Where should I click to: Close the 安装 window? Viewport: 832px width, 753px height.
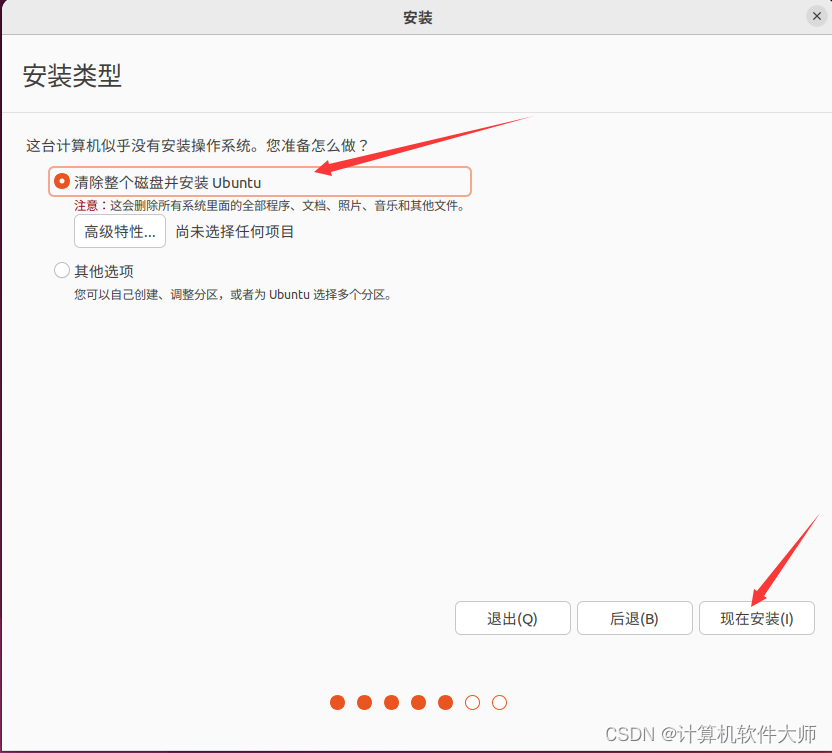[x=817, y=16]
